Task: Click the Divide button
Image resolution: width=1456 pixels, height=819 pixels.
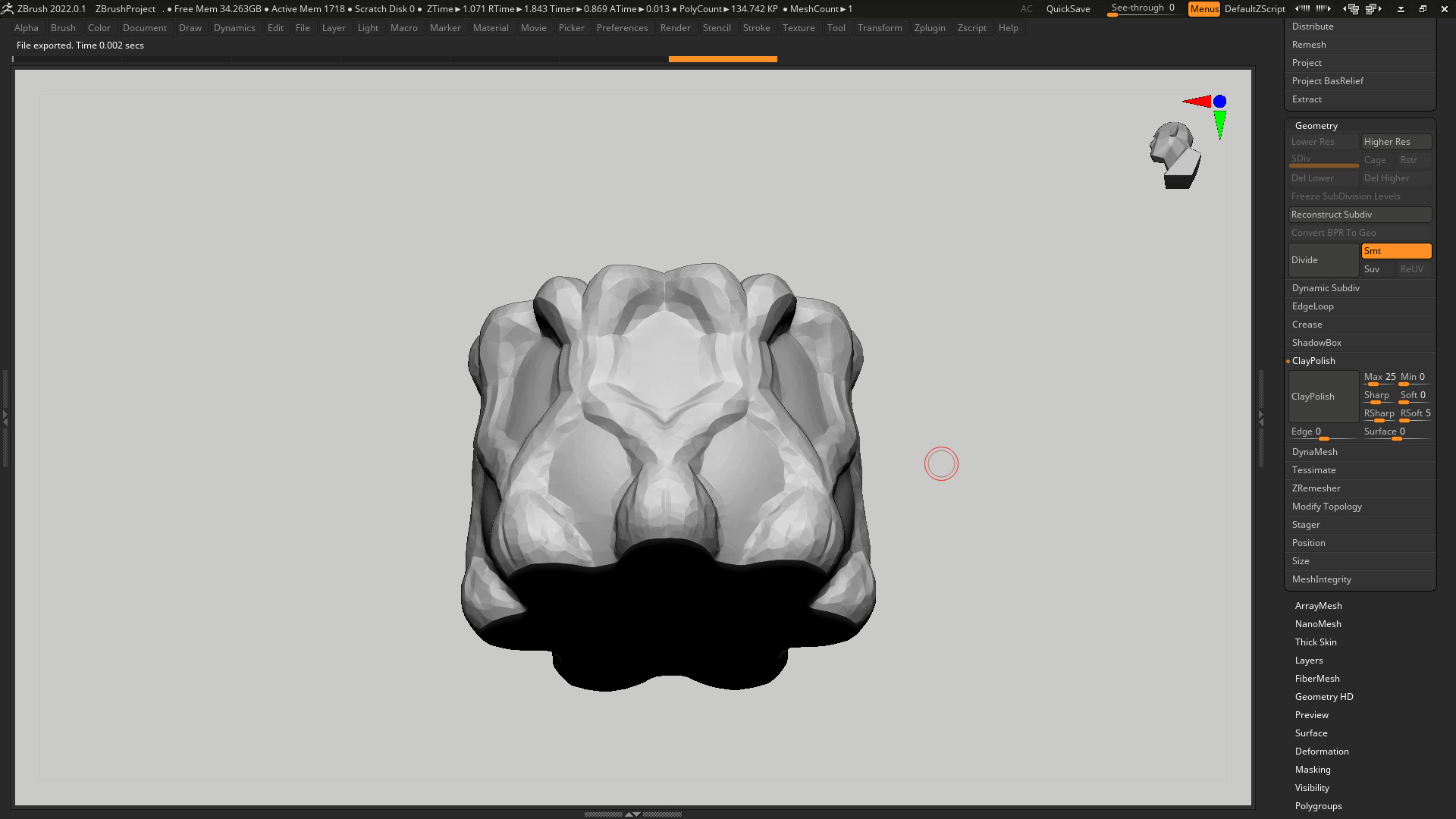Action: 1323,260
